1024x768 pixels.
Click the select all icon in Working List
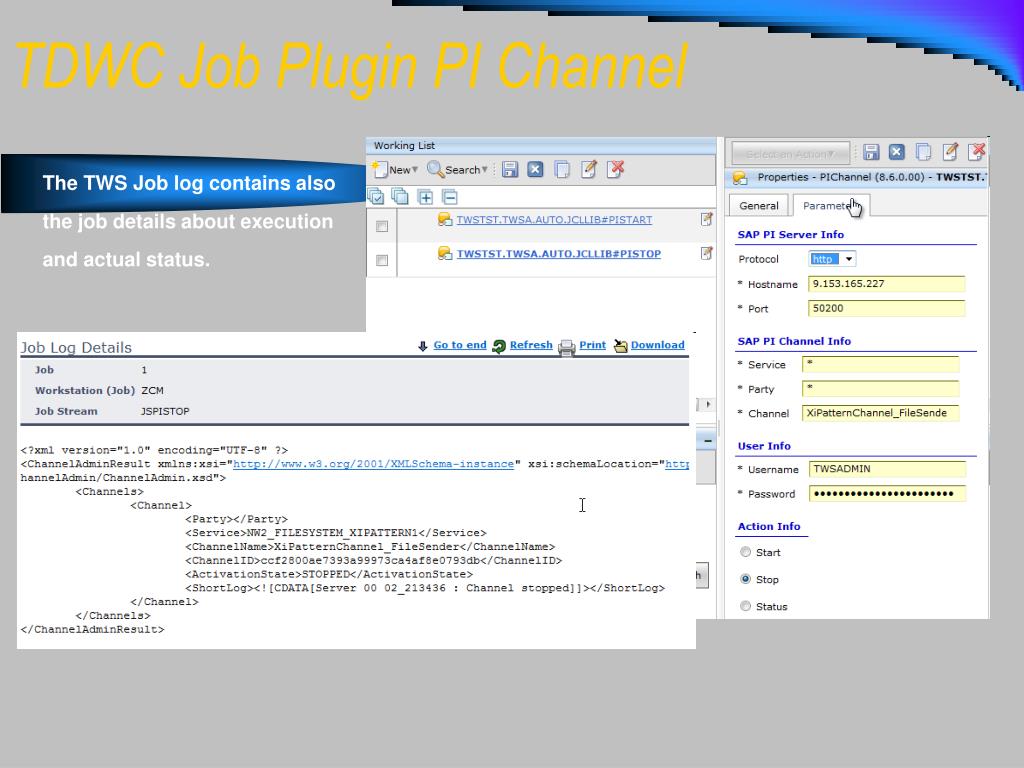tap(376, 196)
